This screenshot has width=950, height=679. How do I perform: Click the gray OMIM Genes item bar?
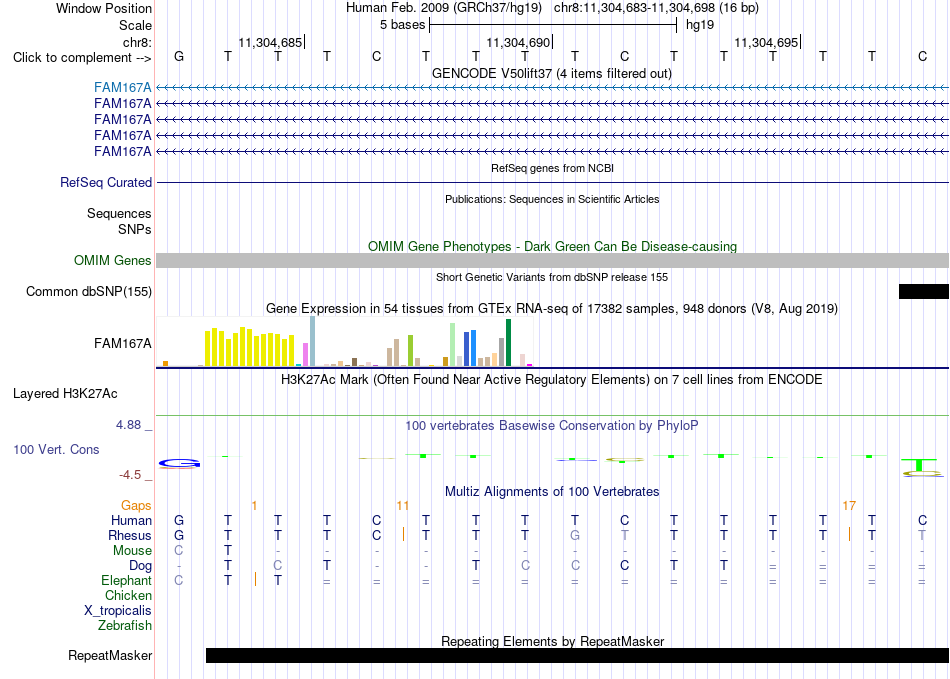[553, 260]
